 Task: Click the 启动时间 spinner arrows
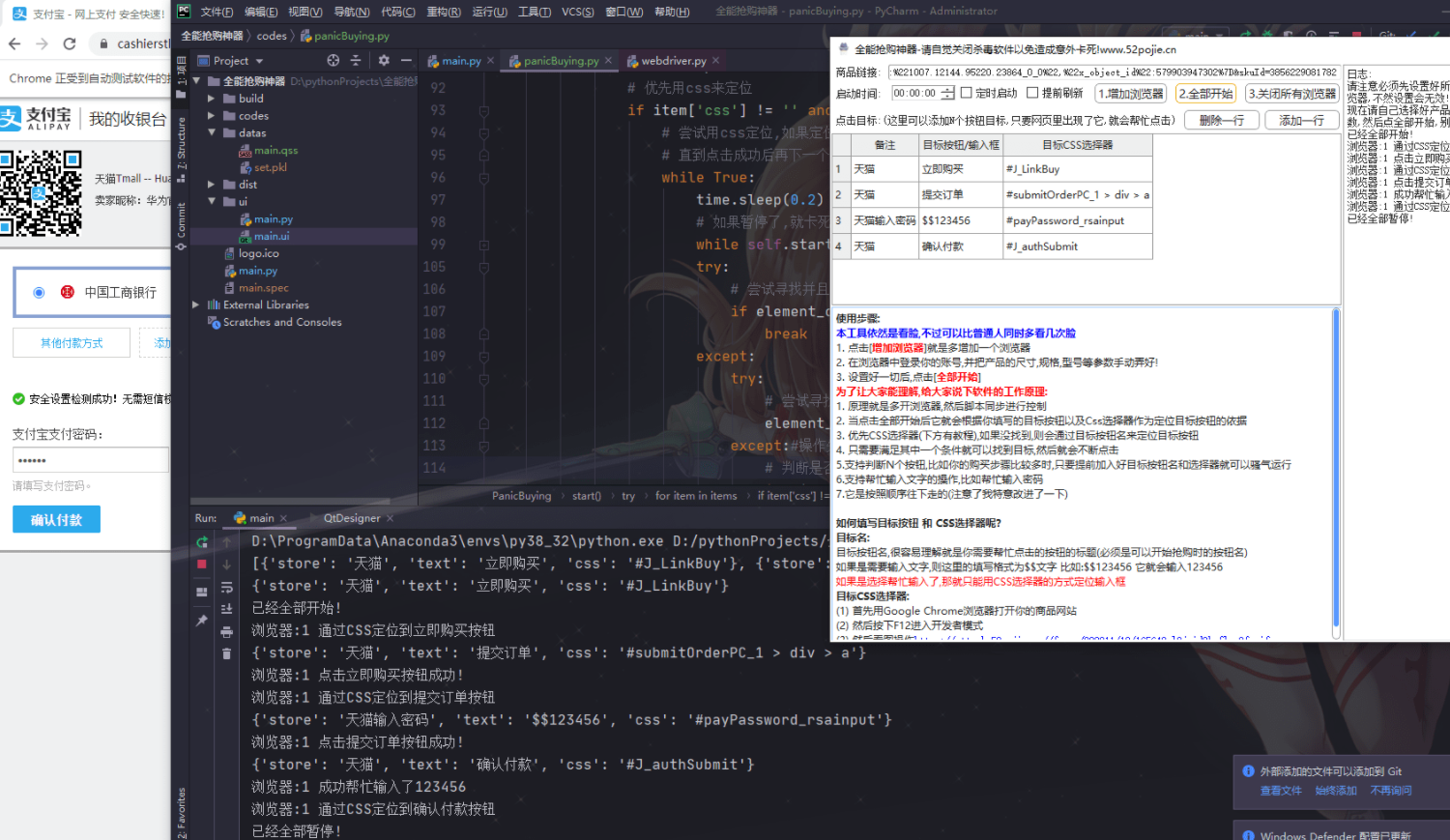coord(947,93)
